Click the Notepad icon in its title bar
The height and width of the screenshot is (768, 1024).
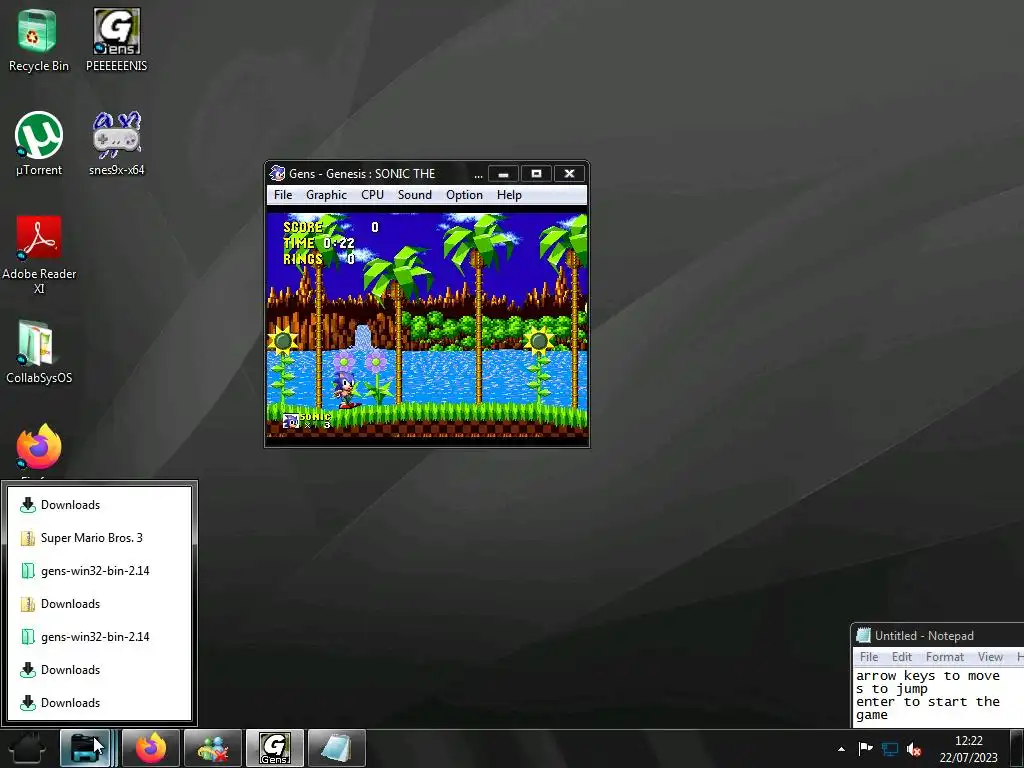(x=863, y=635)
